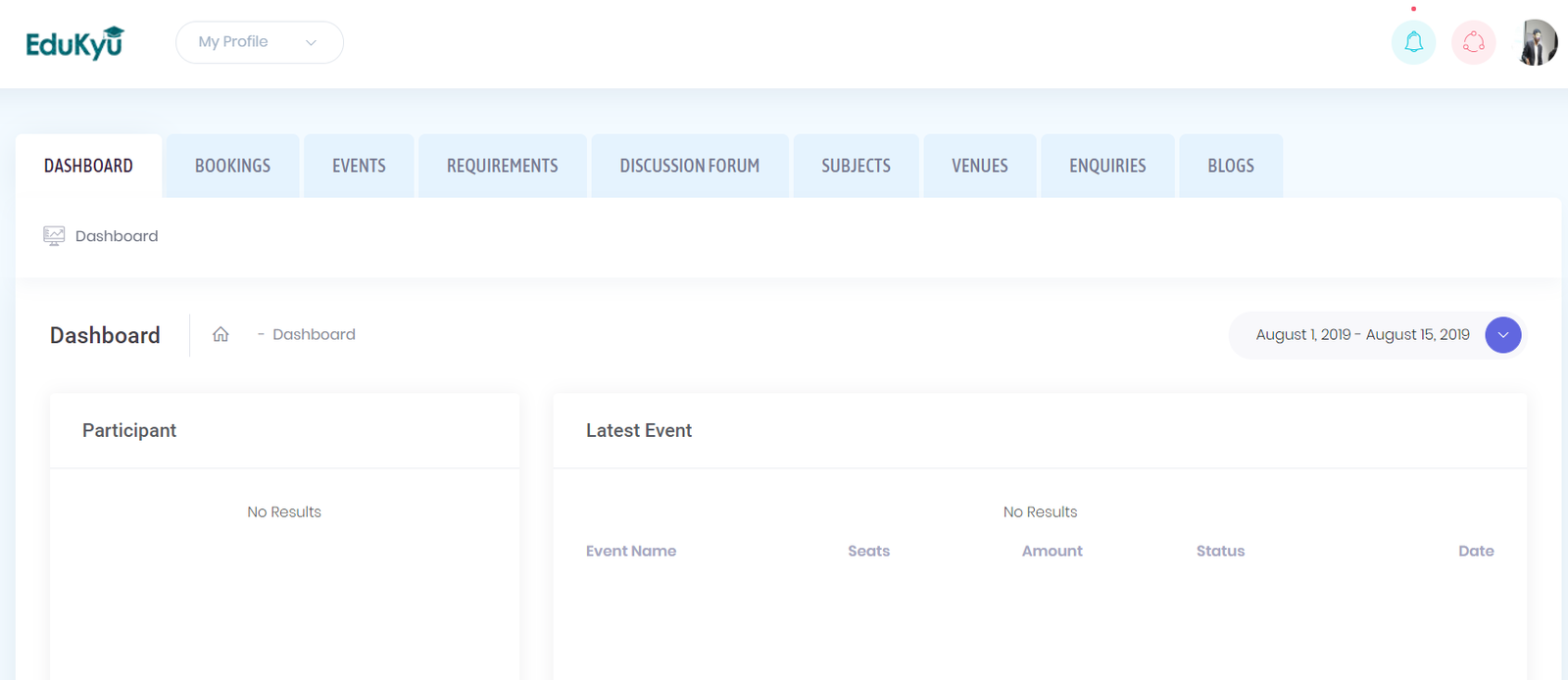Switch to the Venues tab
The image size is (1568, 680).
click(979, 166)
